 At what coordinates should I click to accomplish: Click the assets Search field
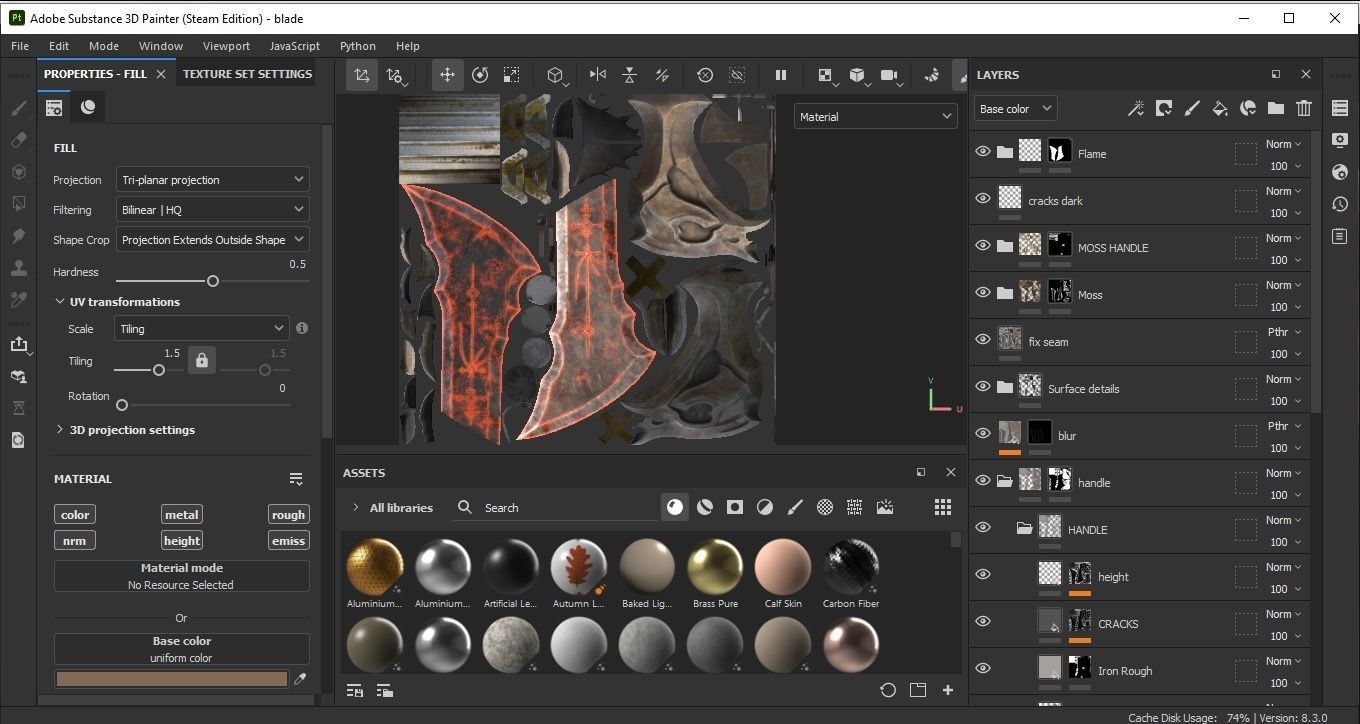555,508
